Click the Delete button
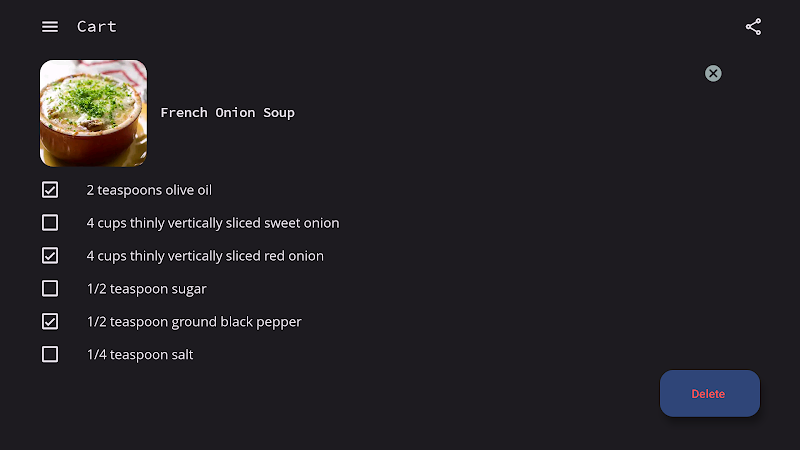The width and height of the screenshot is (800, 450). [709, 393]
